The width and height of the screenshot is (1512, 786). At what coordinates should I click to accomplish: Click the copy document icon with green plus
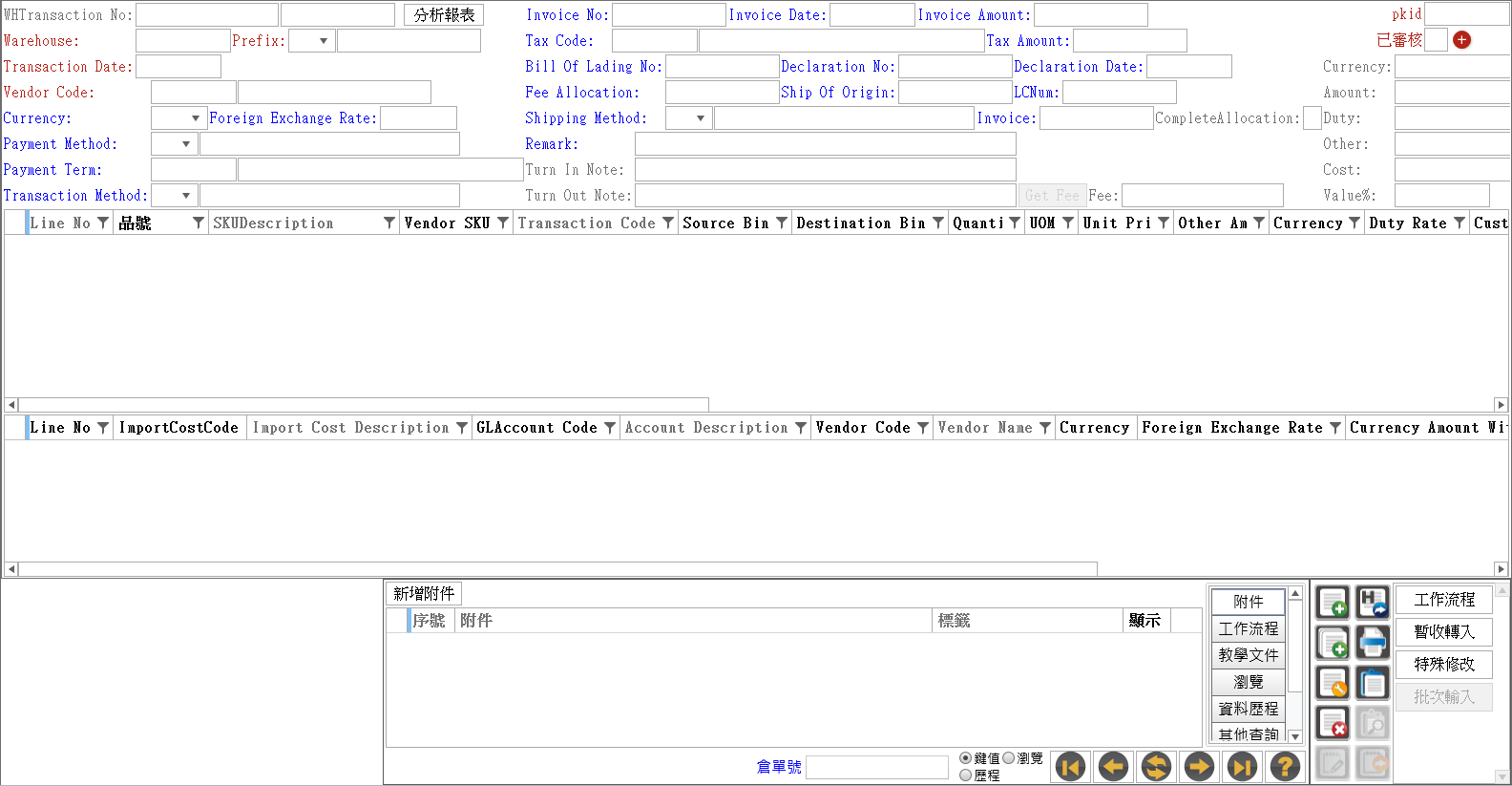point(1333,643)
